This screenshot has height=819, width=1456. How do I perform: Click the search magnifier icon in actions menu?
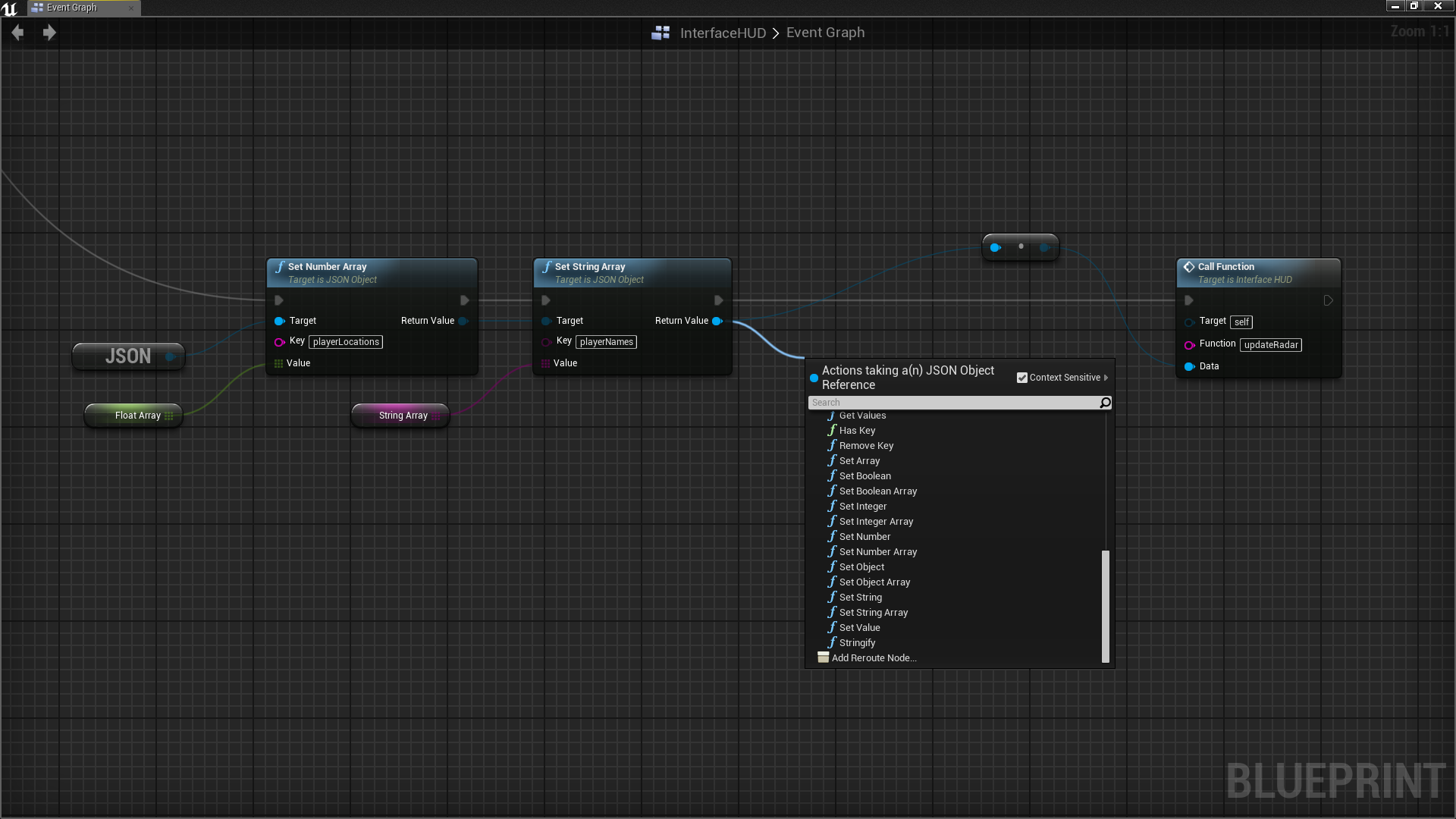click(x=1105, y=403)
